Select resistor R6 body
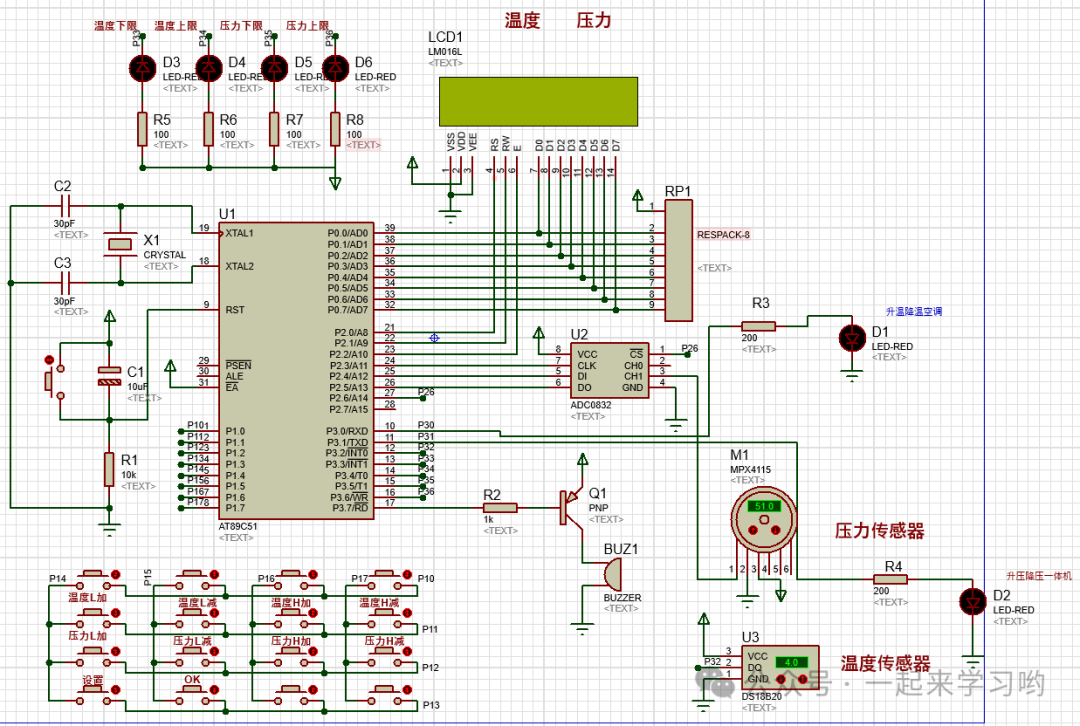The height and width of the screenshot is (726, 1080). point(209,129)
